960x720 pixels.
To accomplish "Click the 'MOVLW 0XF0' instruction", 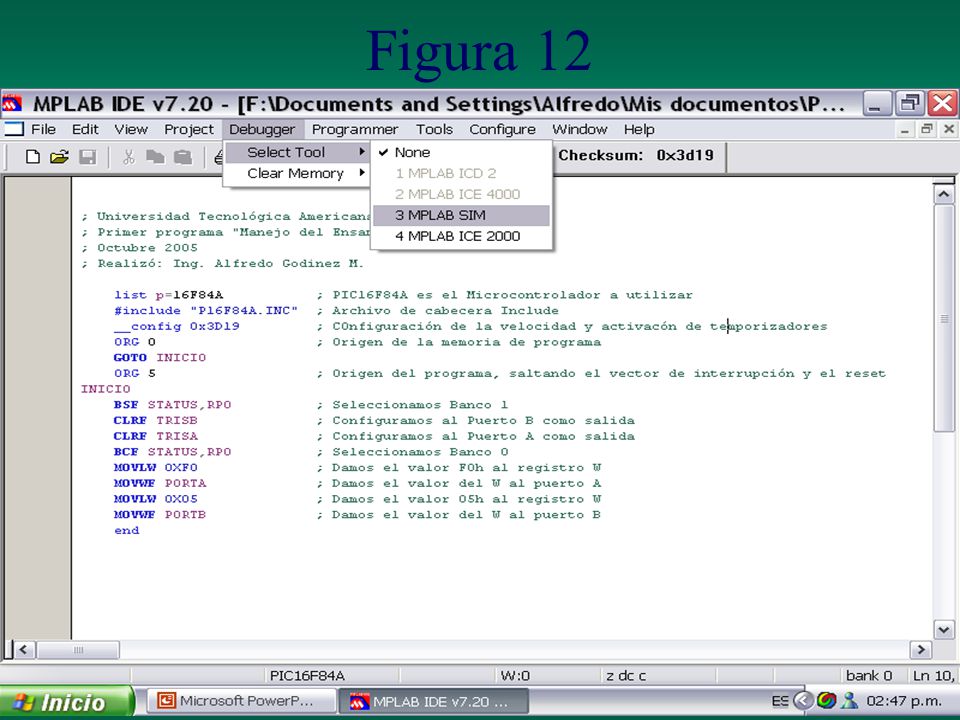I will (156, 468).
